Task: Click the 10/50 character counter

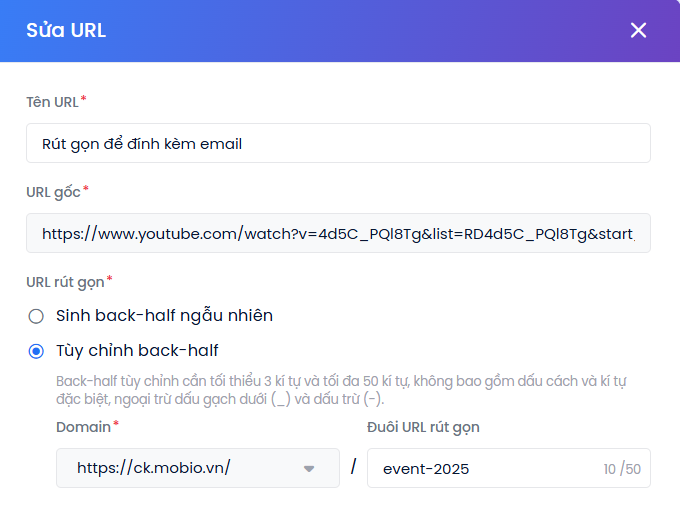Action: (622, 469)
